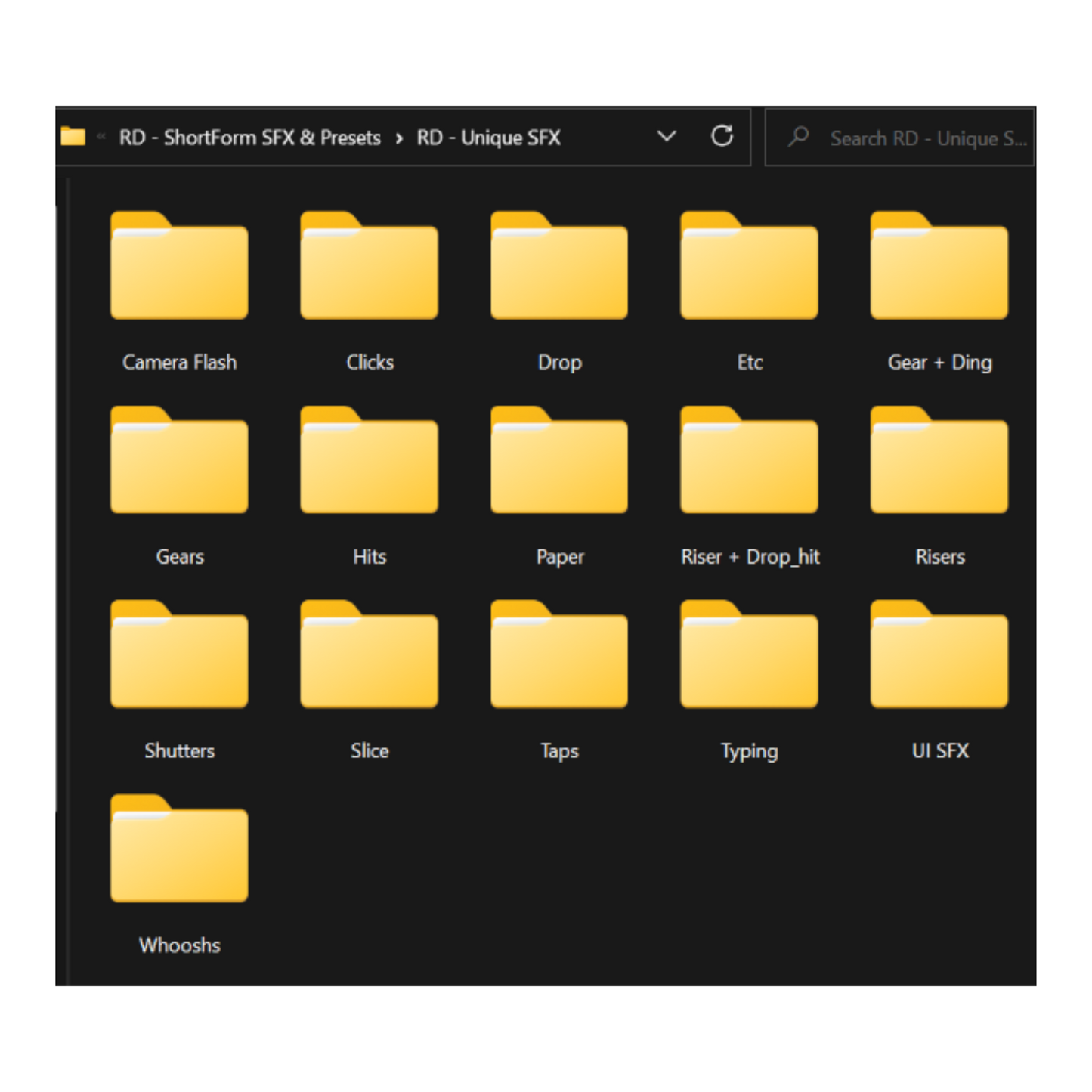The width and height of the screenshot is (1092, 1092).
Task: Select the UI SFX folder
Action: point(939,655)
